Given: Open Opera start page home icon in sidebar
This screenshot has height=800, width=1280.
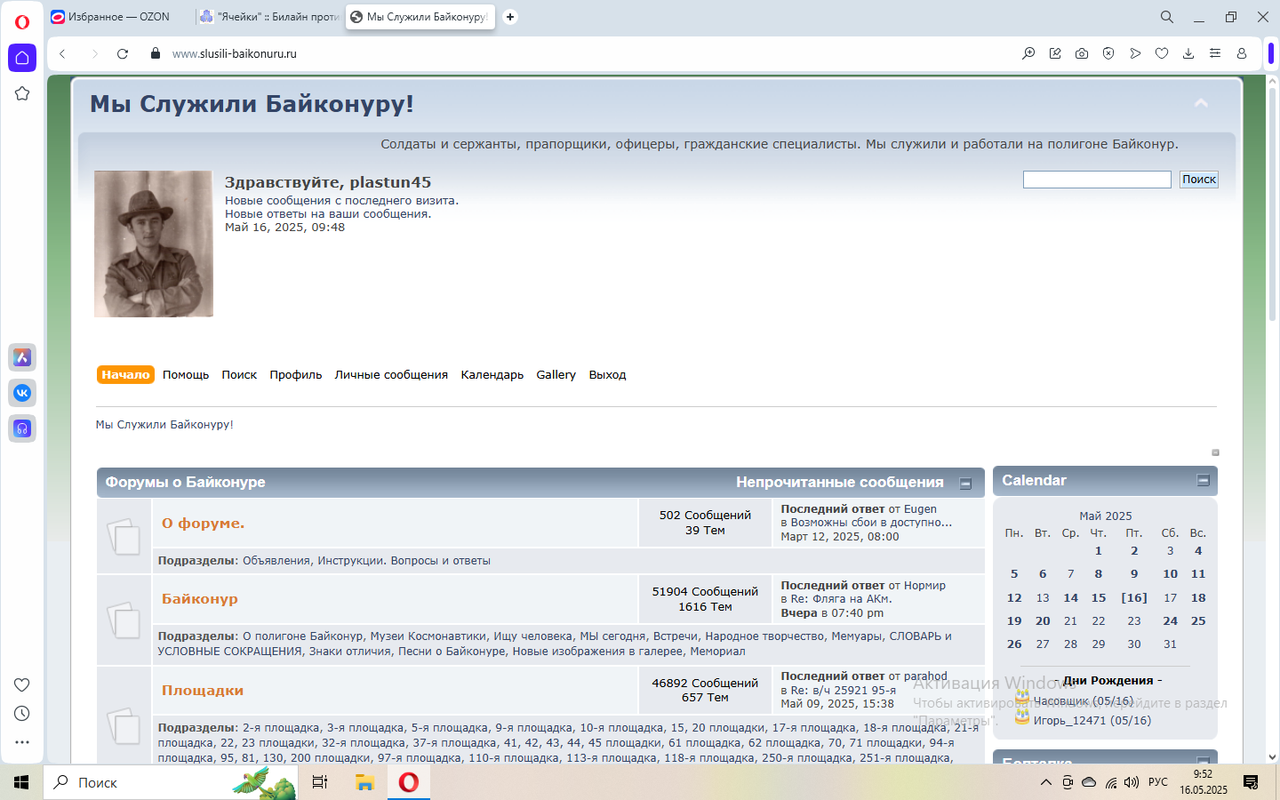Looking at the screenshot, I should [22, 58].
